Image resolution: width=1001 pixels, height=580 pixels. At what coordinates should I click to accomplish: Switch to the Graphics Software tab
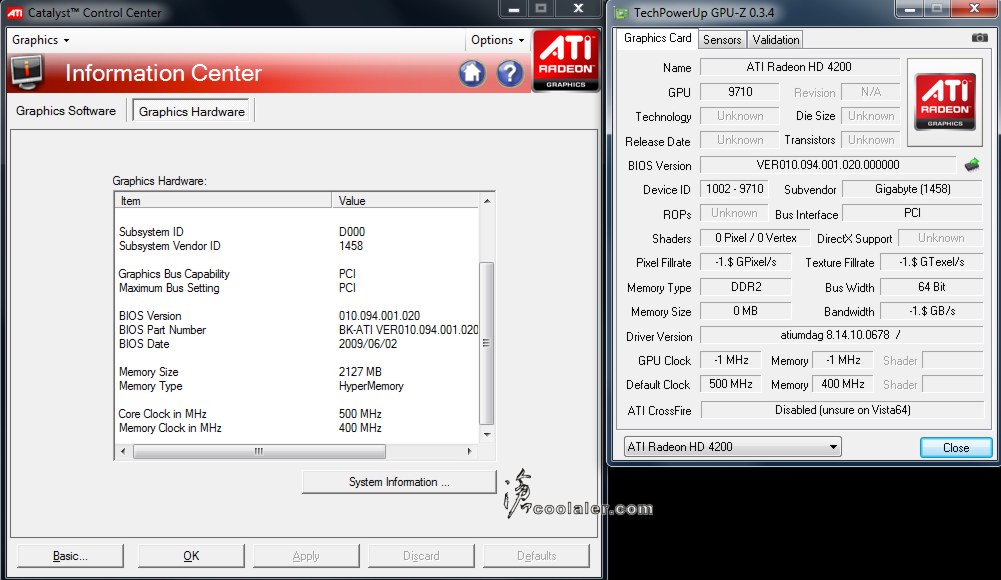(x=66, y=111)
